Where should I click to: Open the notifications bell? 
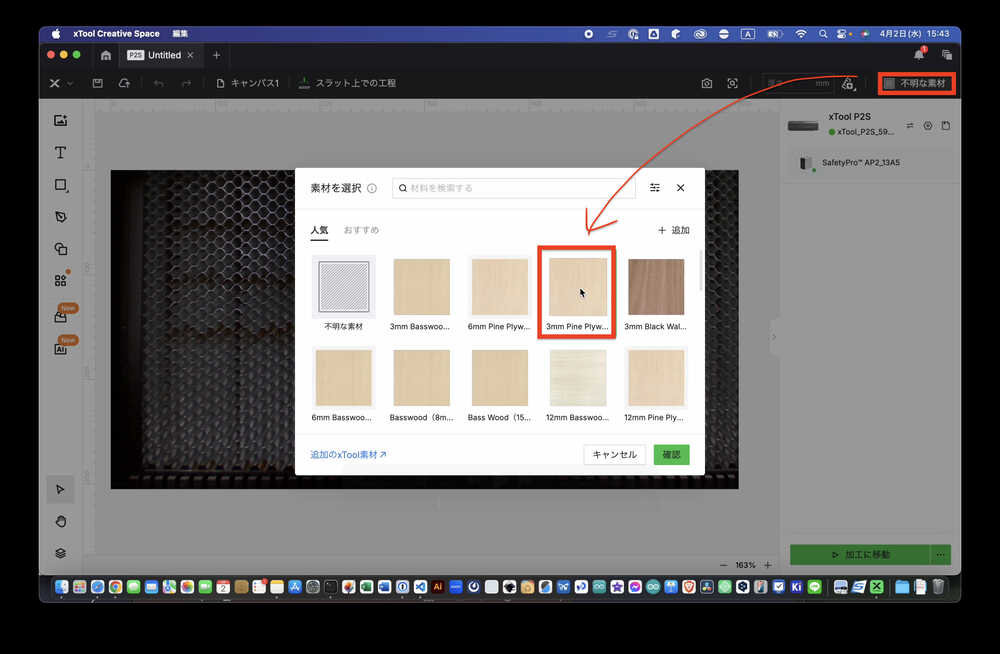pos(918,55)
